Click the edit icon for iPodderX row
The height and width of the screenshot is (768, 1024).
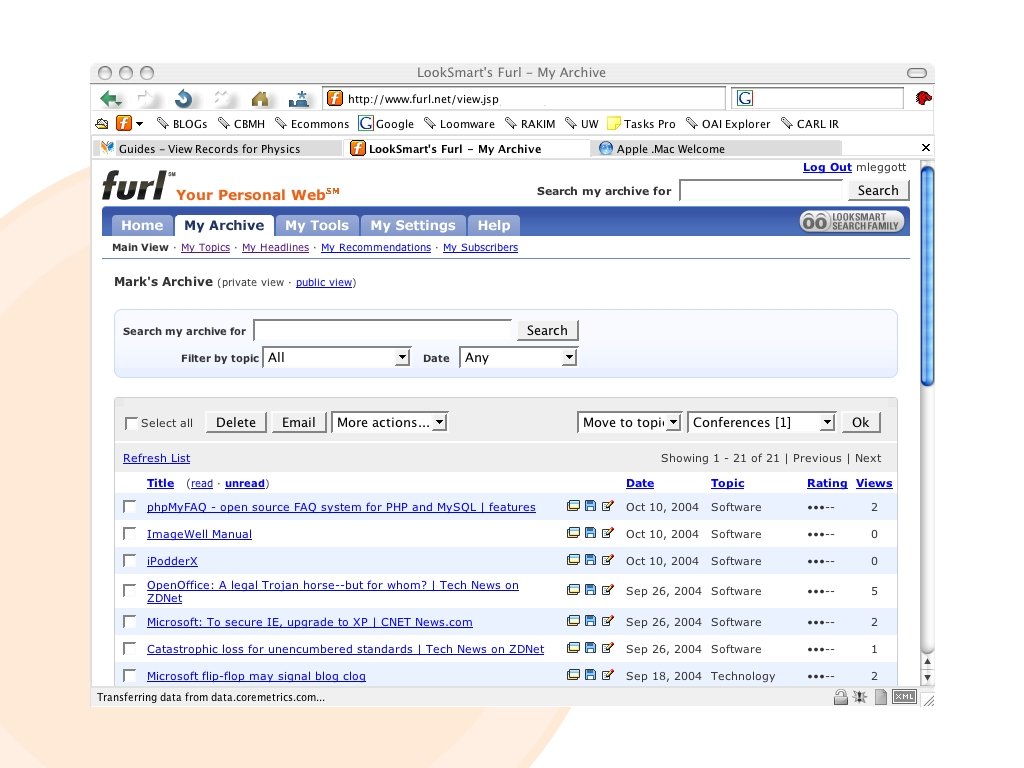point(607,560)
